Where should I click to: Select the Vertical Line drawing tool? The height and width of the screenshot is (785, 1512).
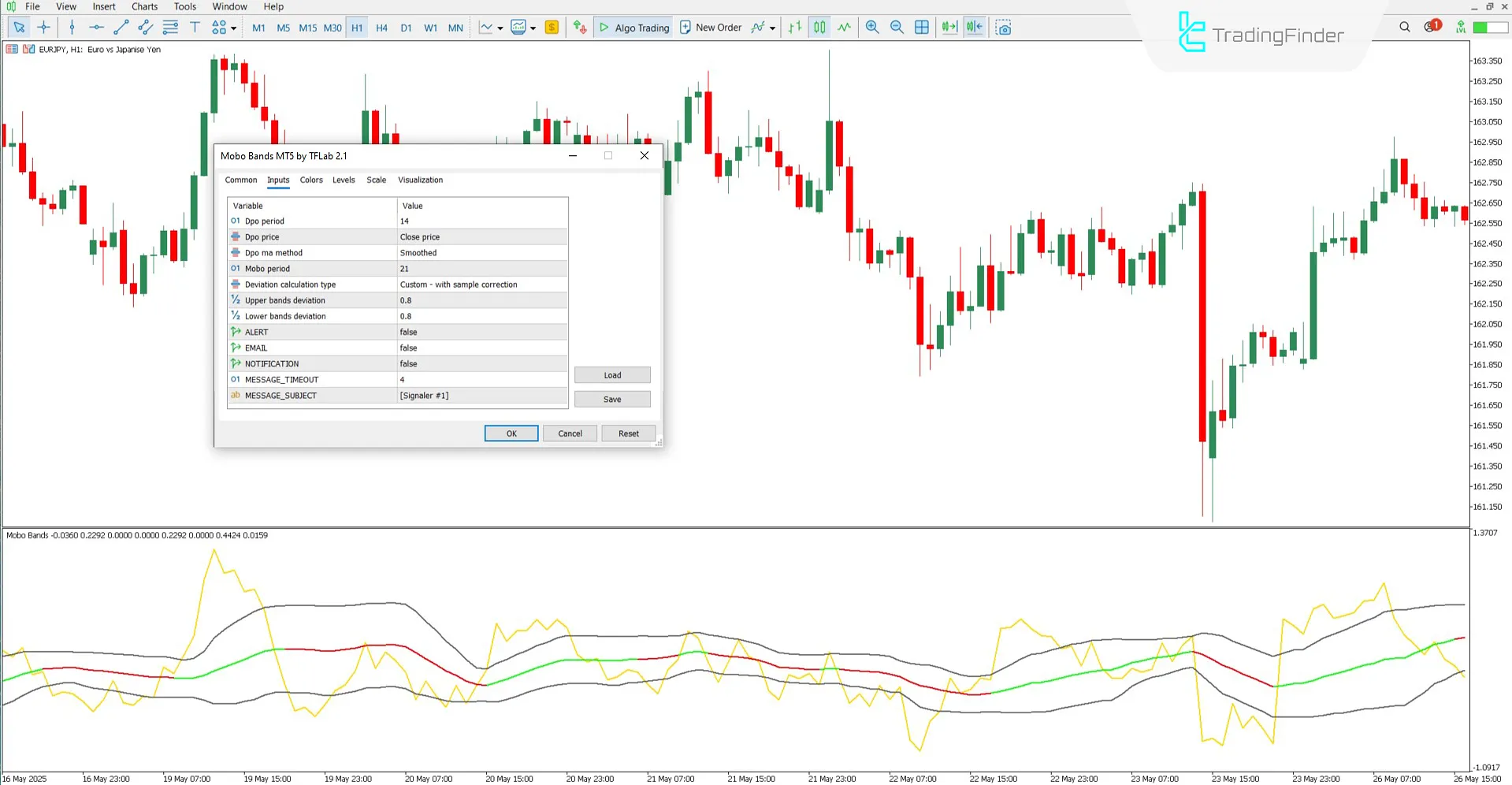[x=72, y=27]
